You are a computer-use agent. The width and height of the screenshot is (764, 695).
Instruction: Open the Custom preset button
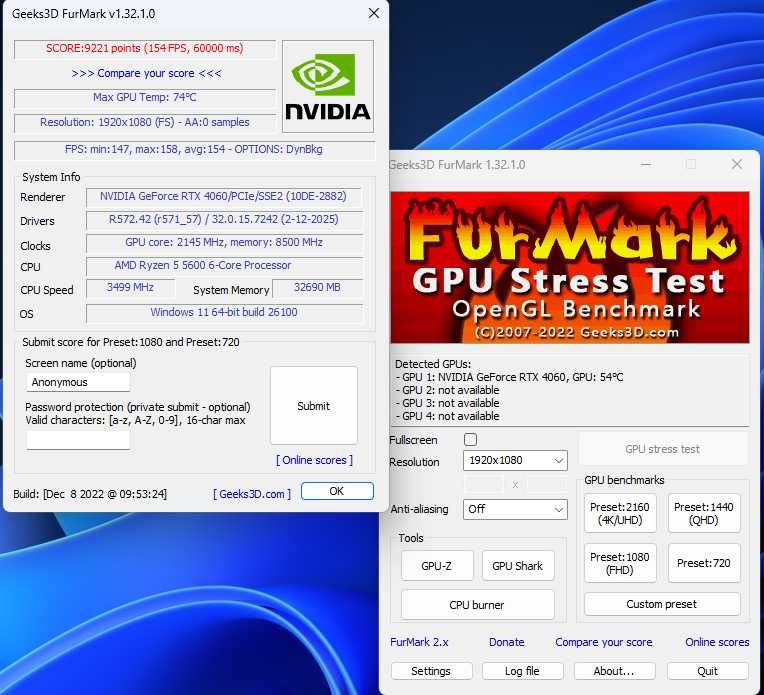click(x=662, y=604)
